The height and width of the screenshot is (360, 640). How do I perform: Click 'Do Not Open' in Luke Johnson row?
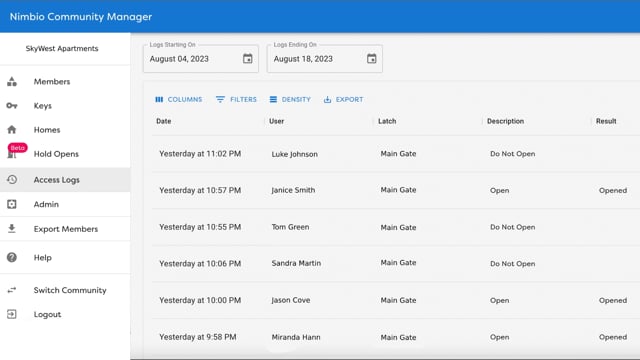(x=513, y=154)
